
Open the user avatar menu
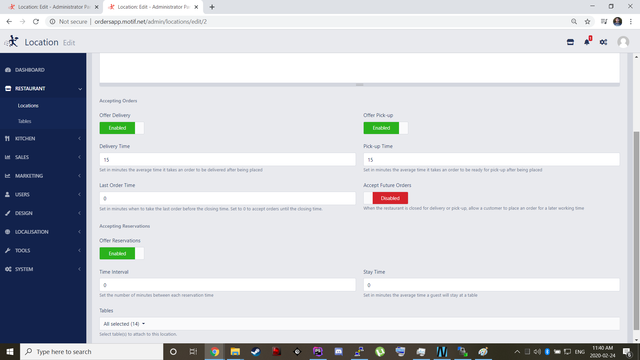pyautogui.click(x=623, y=42)
